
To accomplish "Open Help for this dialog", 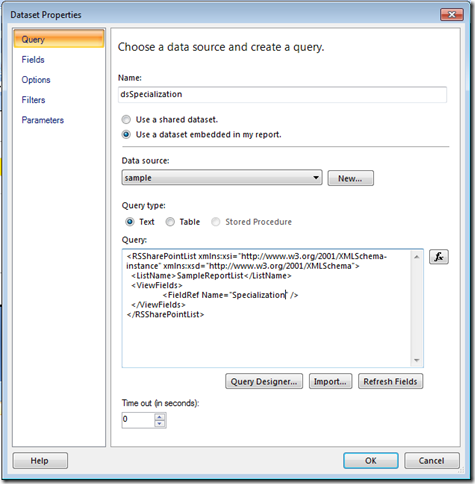I will (40, 461).
